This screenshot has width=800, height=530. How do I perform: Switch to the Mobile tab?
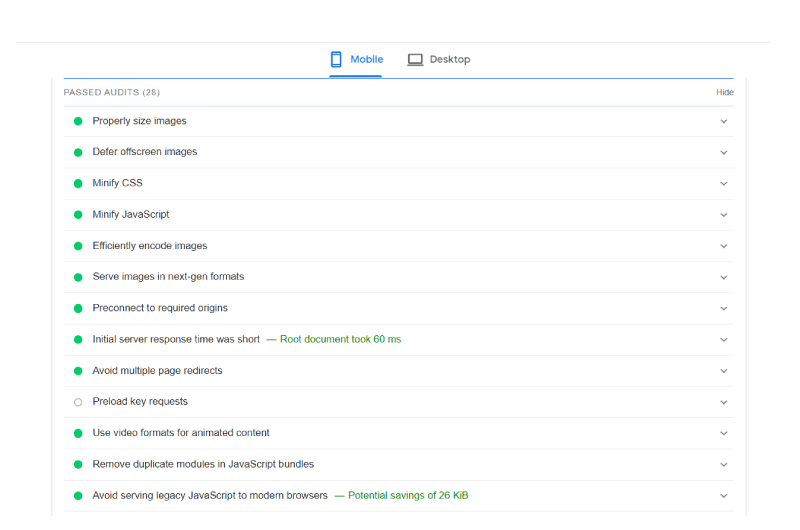coord(356,60)
